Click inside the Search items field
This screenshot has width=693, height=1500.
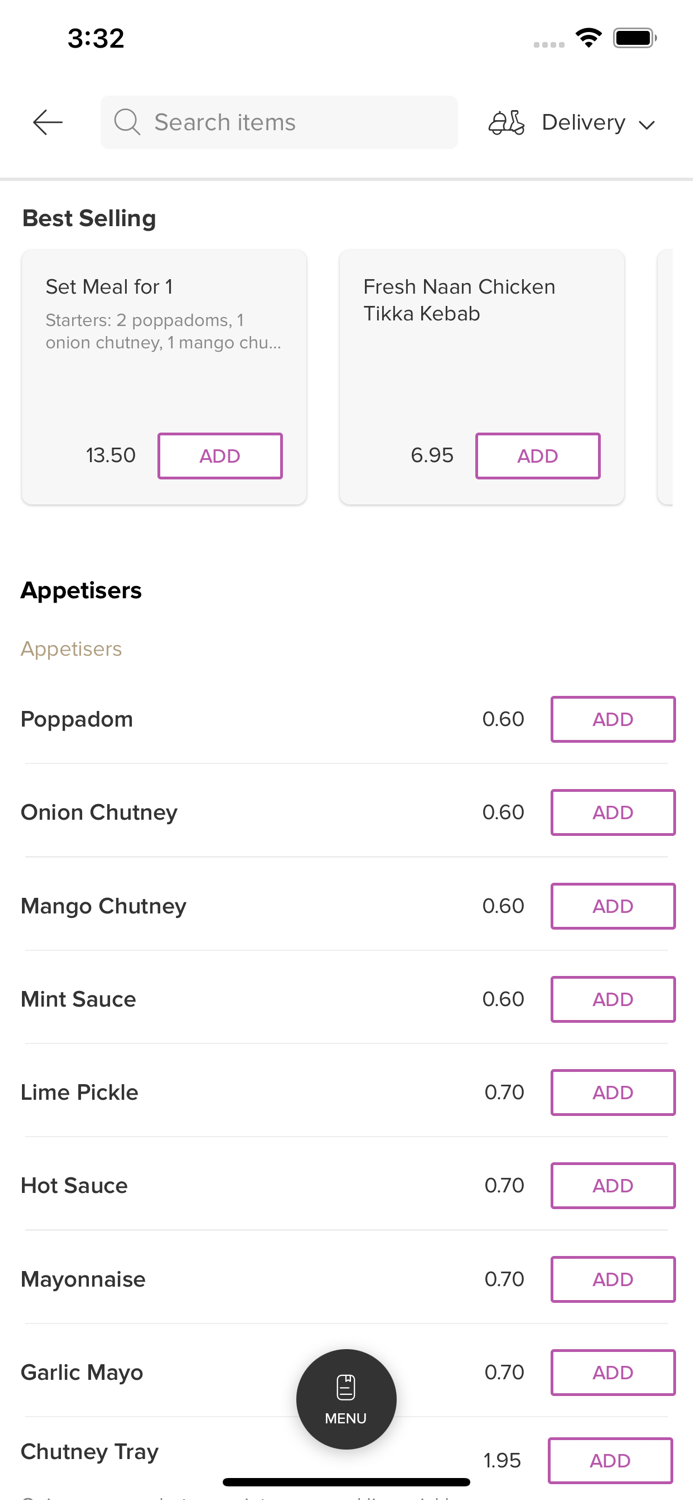click(x=279, y=122)
